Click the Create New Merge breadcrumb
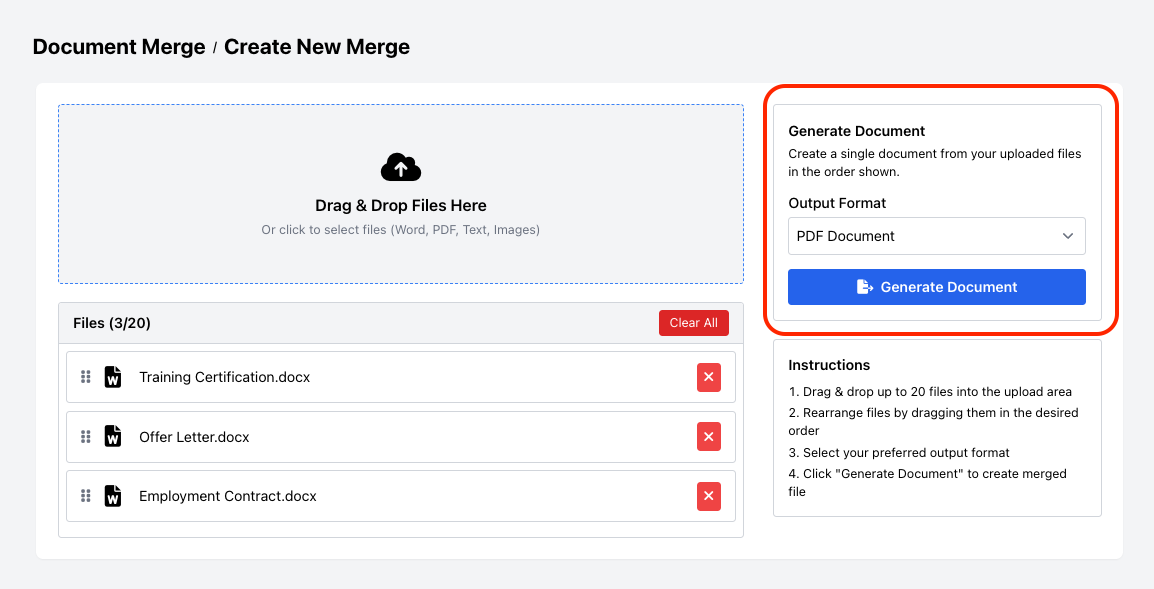Viewport: 1154px width, 589px height. 317,46
